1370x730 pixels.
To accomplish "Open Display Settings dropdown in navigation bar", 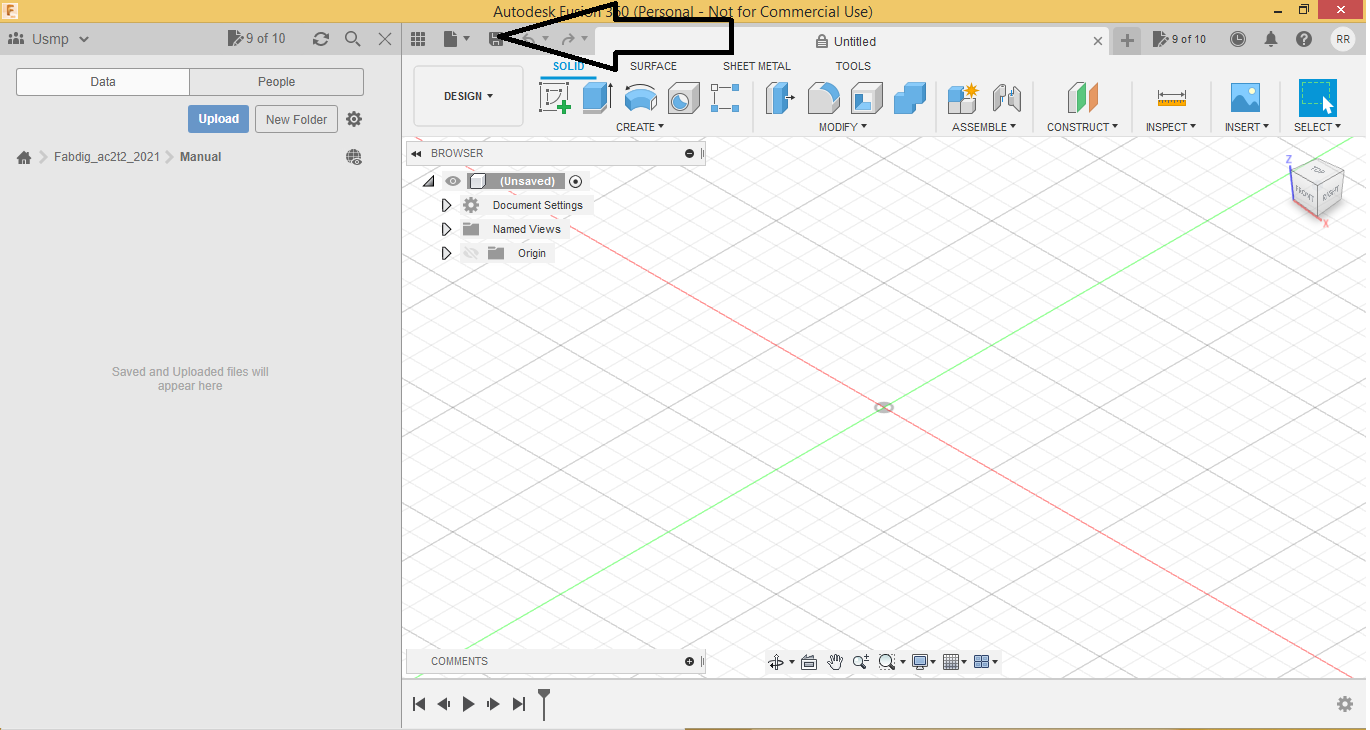I will (922, 662).
